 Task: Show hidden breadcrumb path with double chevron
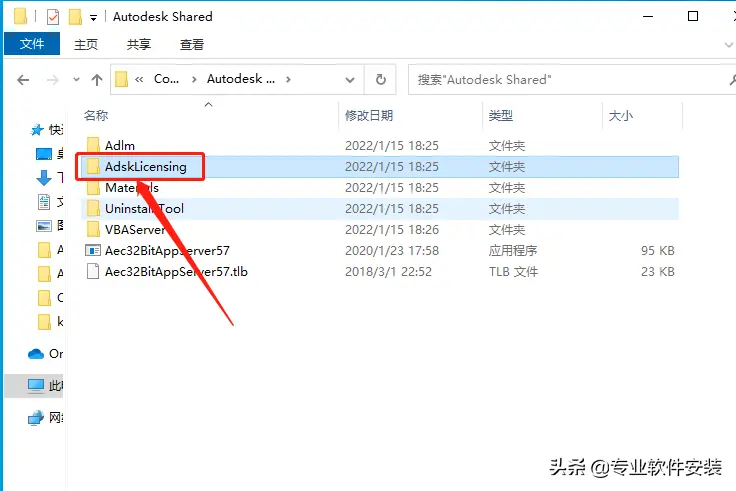139,80
